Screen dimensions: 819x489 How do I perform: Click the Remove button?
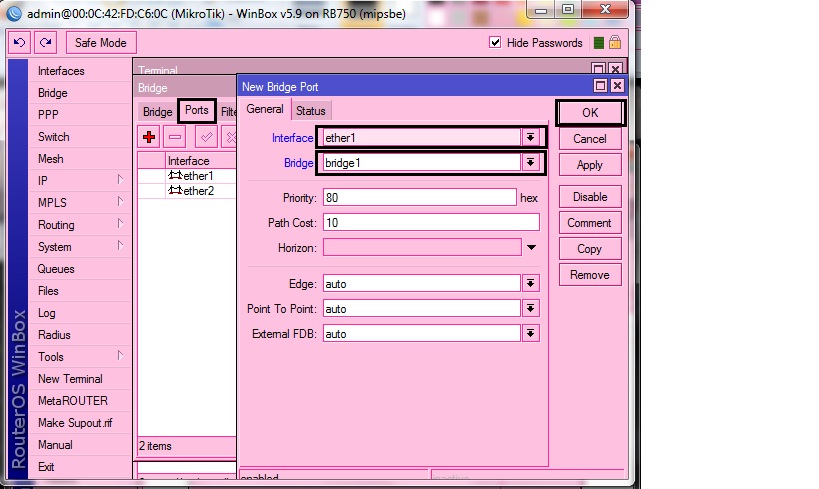click(590, 274)
